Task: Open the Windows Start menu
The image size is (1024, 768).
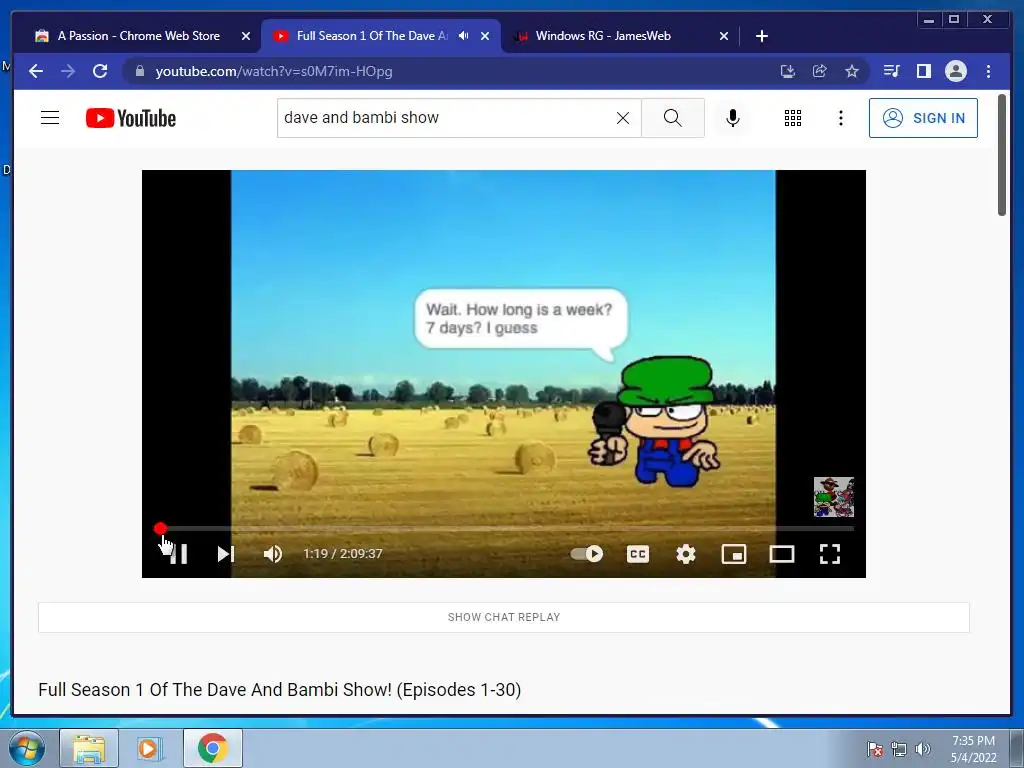Action: [26, 748]
